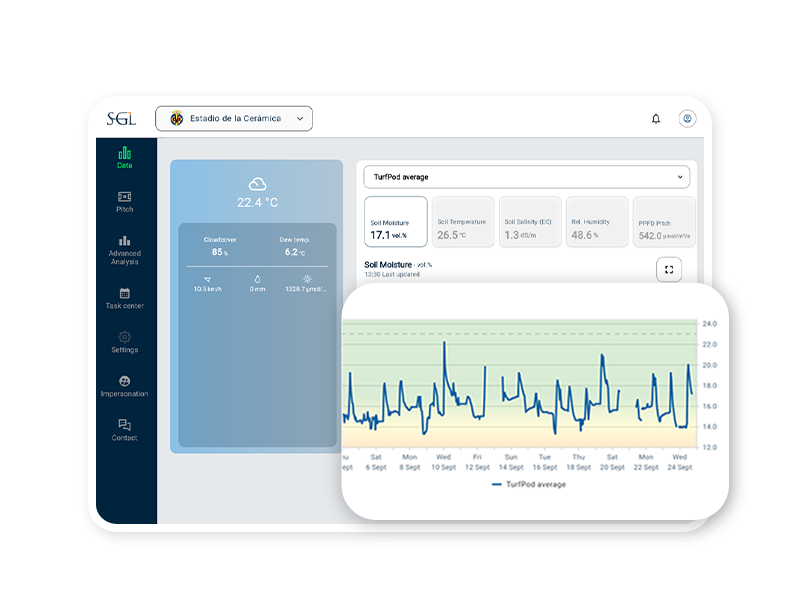Expand chart to fullscreen
Image resolution: width=800 pixels, height=600 pixels.
(x=669, y=269)
